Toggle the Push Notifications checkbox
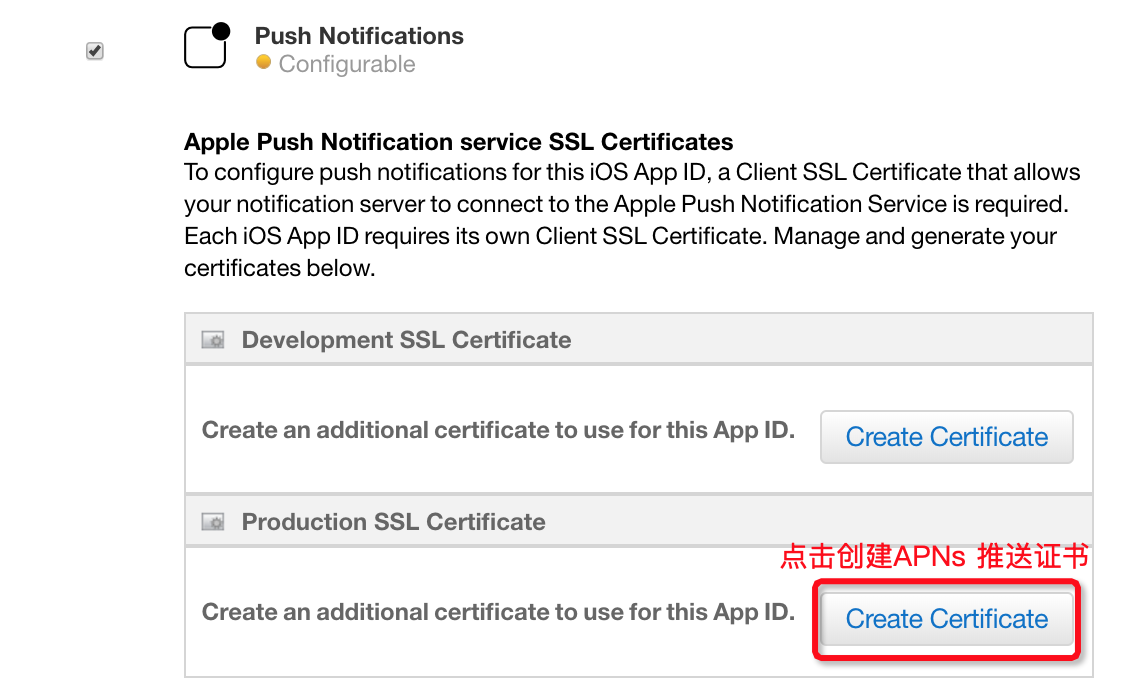 click(94, 51)
